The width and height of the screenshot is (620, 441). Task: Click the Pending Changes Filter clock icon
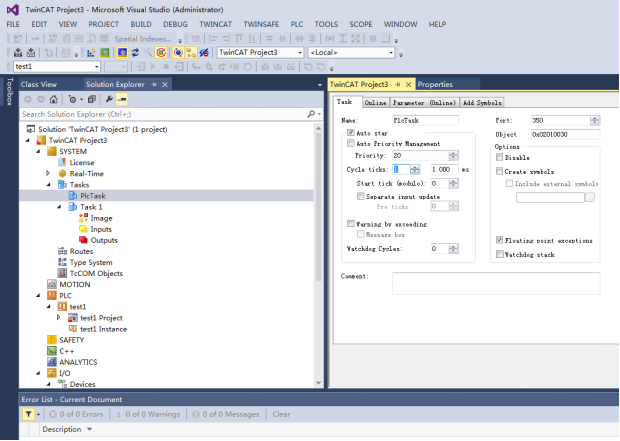pos(72,99)
